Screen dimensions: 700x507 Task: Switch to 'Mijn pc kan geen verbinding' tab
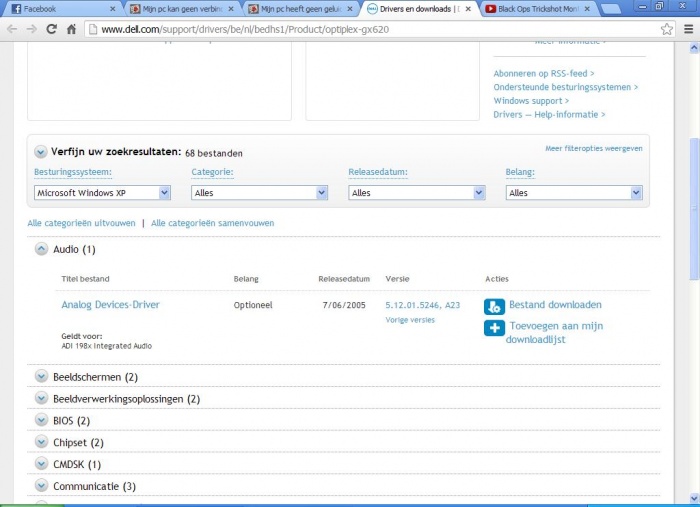(181, 8)
